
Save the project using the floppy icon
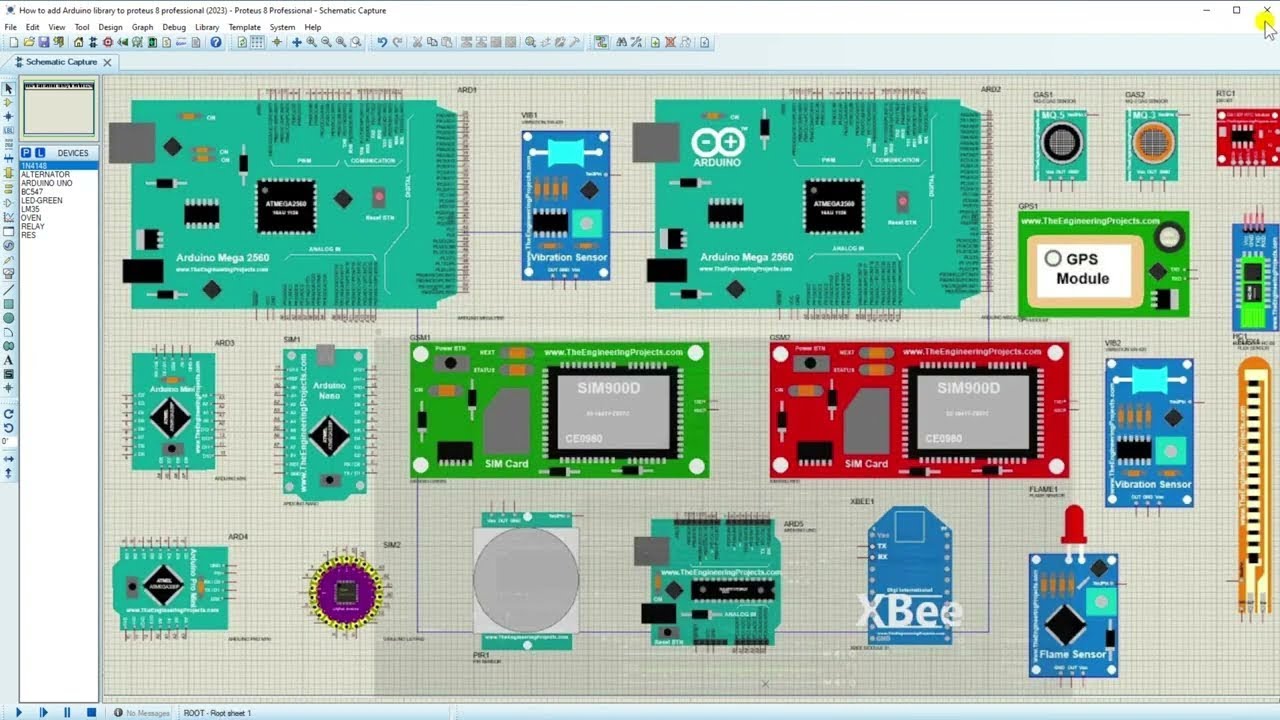tap(42, 42)
